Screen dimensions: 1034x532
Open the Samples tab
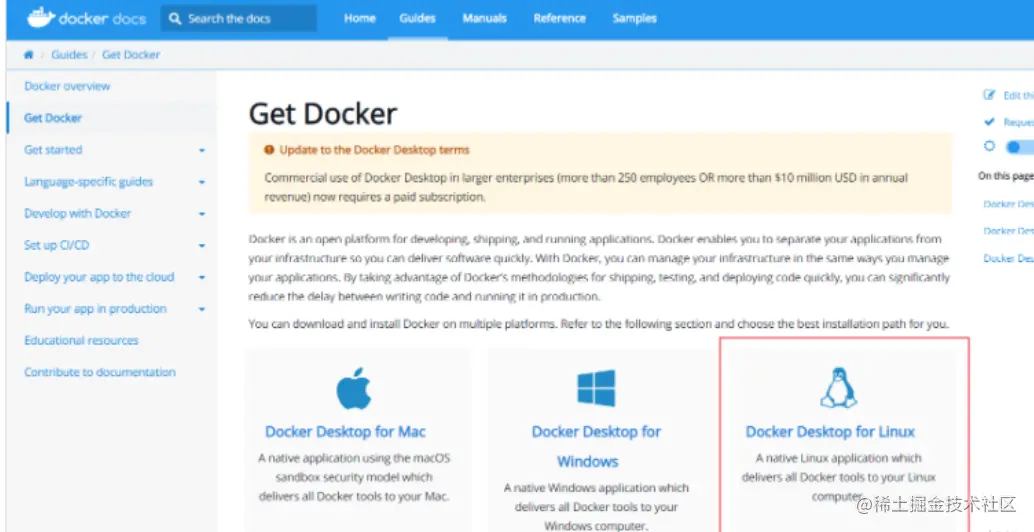coord(634,18)
